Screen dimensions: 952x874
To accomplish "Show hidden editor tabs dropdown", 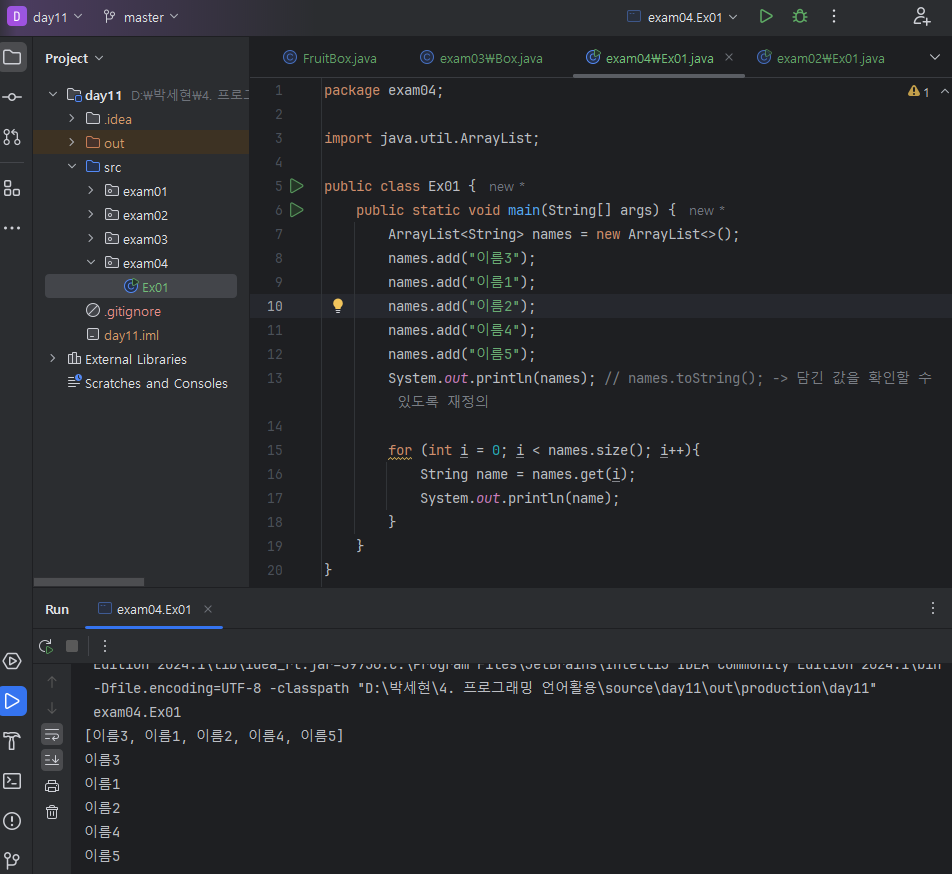I will [935, 57].
